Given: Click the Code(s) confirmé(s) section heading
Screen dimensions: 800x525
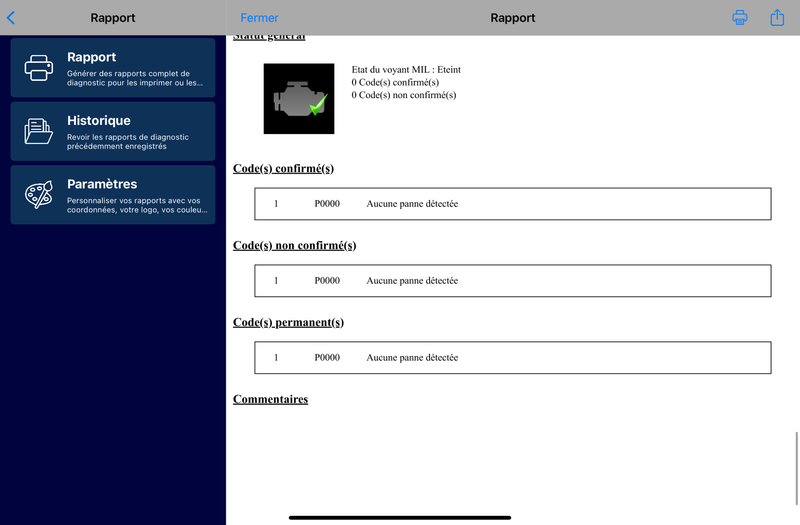Looking at the screenshot, I should click(283, 168).
